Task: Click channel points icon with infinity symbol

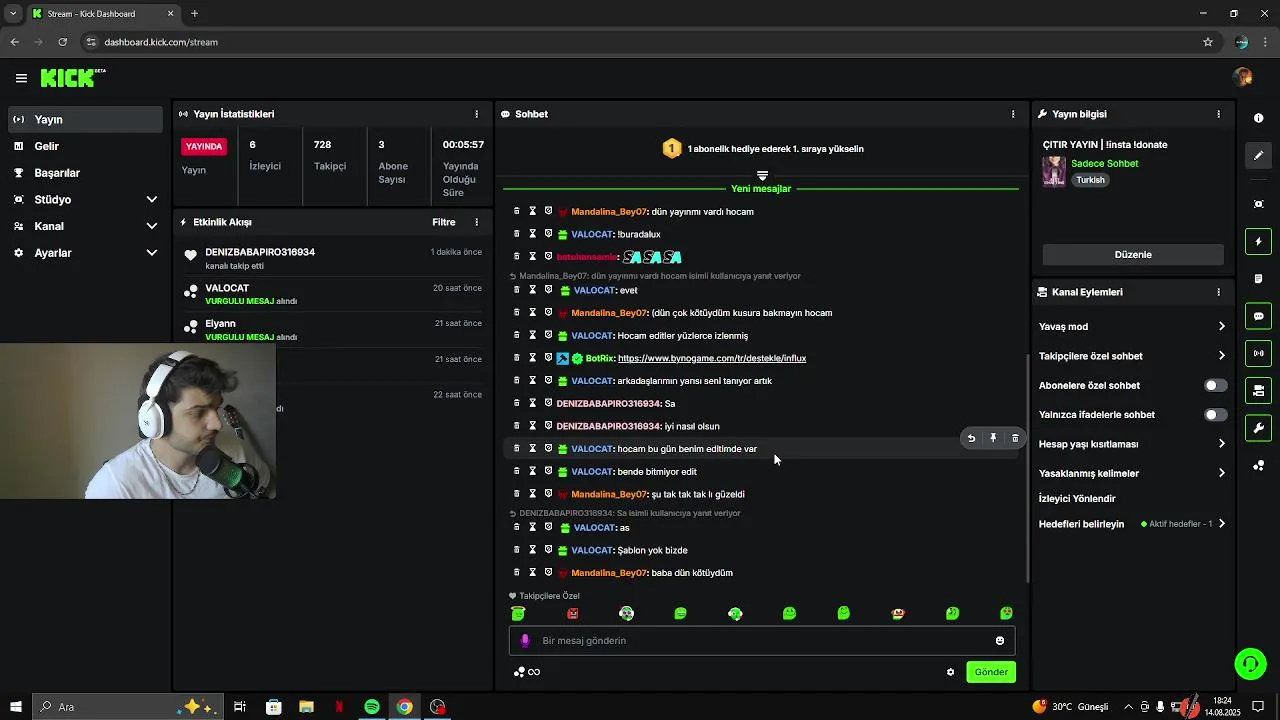Action: click(527, 672)
